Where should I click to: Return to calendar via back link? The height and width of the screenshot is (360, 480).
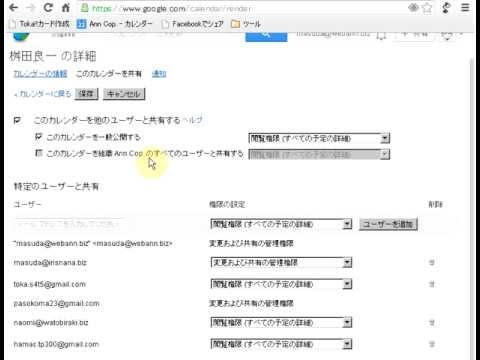(x=43, y=94)
